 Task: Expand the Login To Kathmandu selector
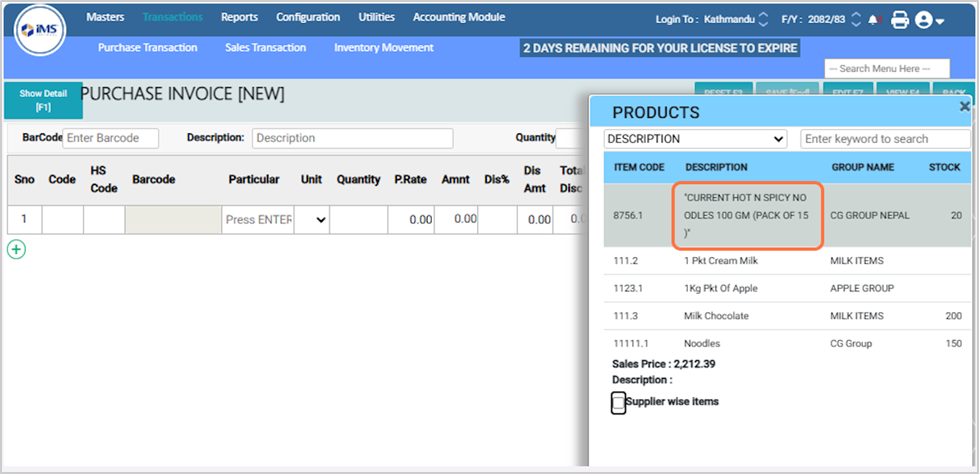click(764, 19)
